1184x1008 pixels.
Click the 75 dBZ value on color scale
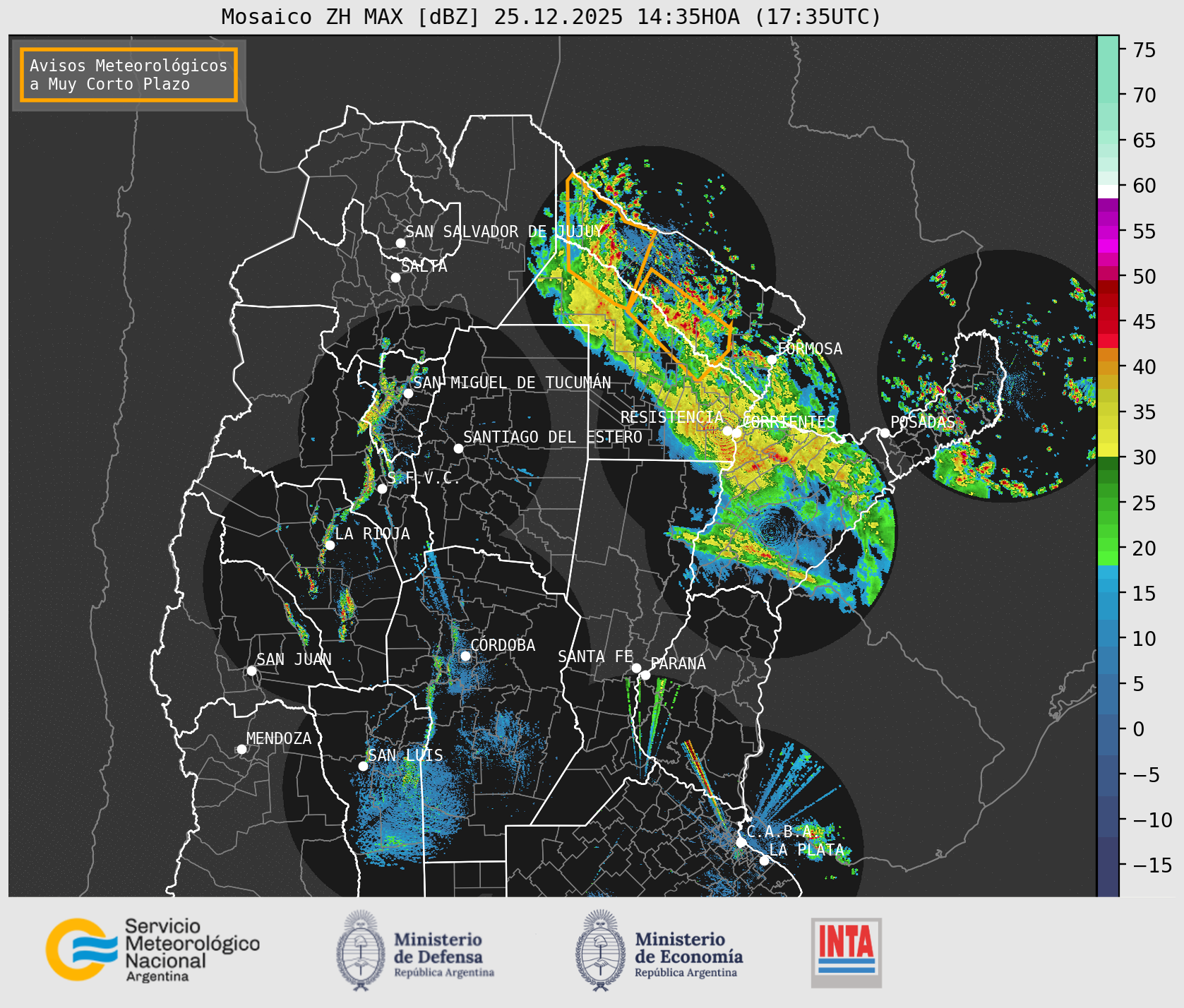click(x=1144, y=49)
